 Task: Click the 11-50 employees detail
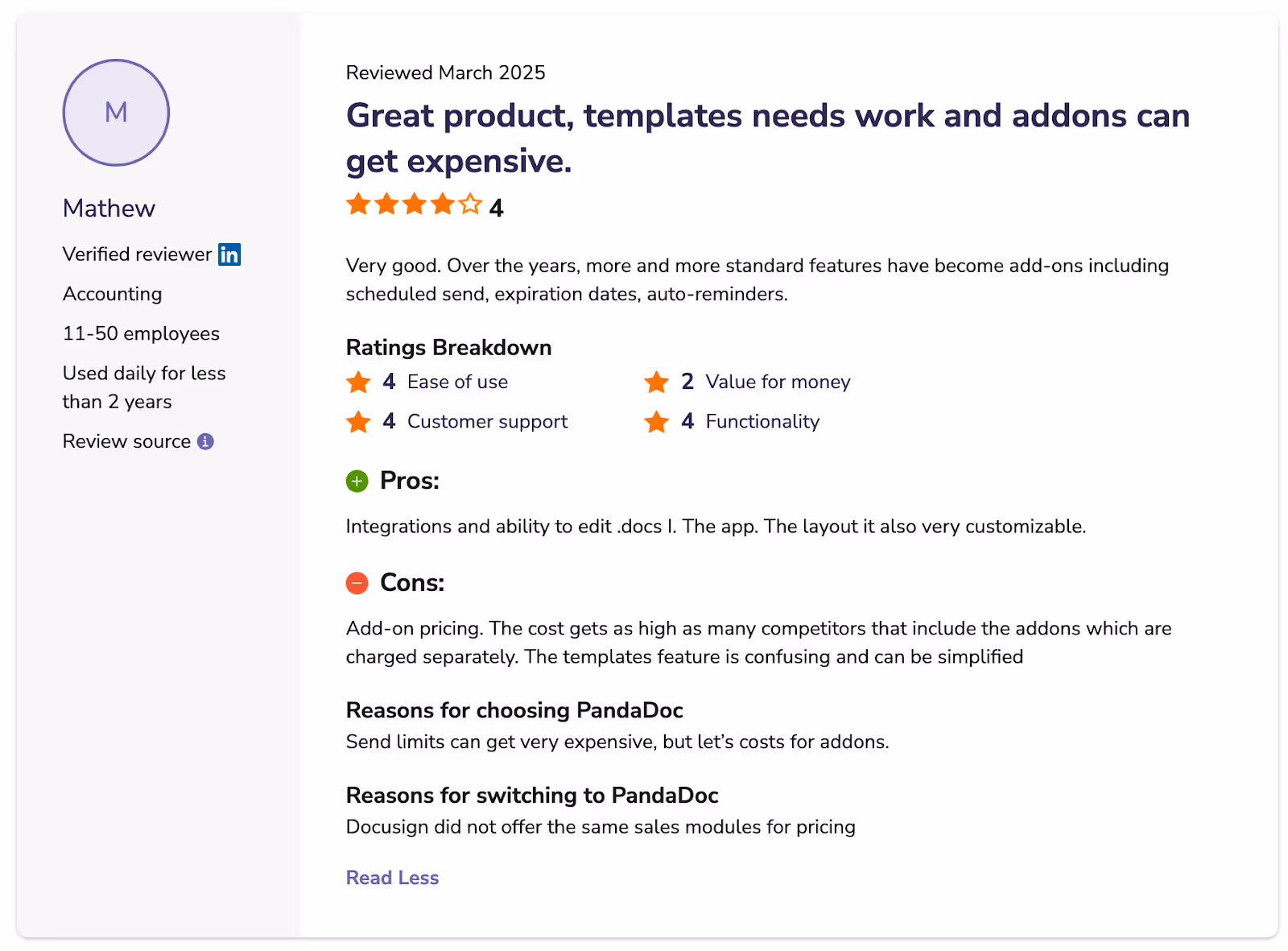(x=141, y=333)
